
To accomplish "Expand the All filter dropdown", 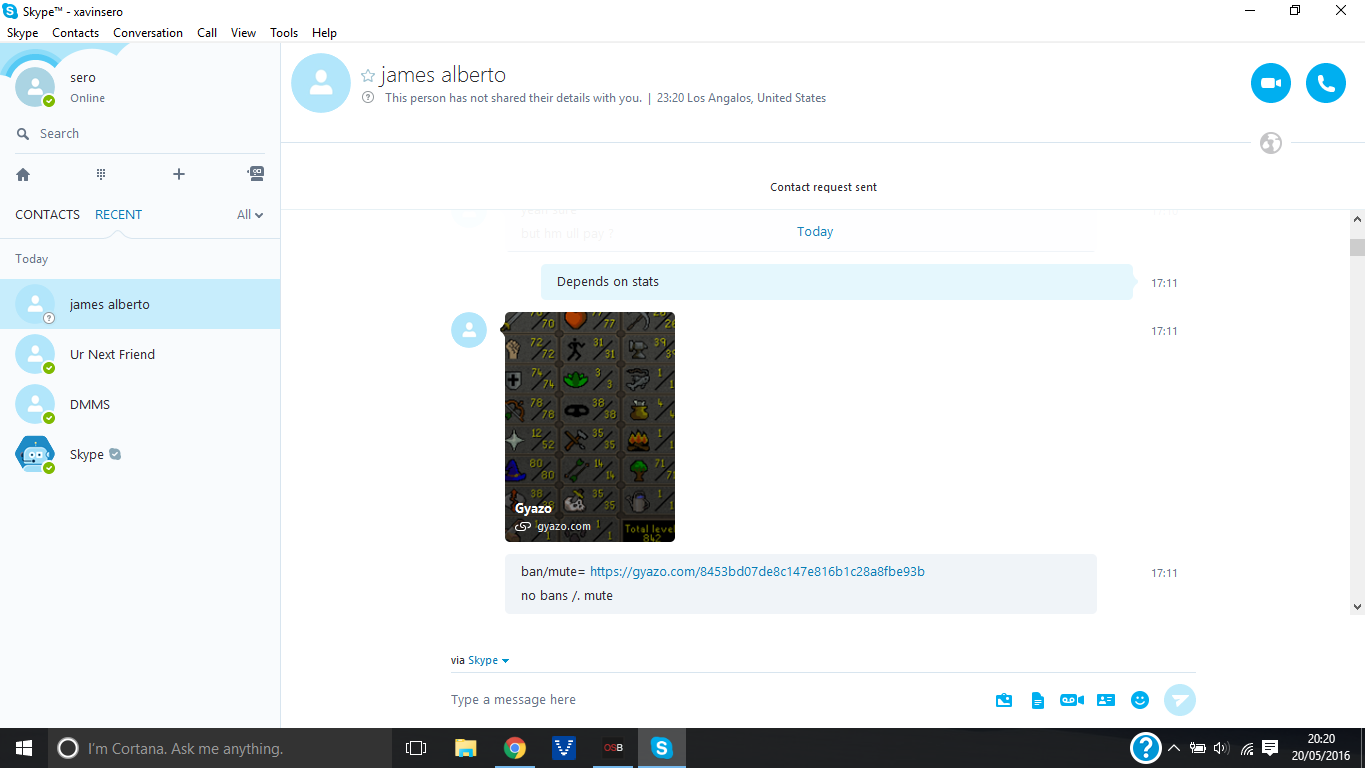I will click(x=250, y=215).
